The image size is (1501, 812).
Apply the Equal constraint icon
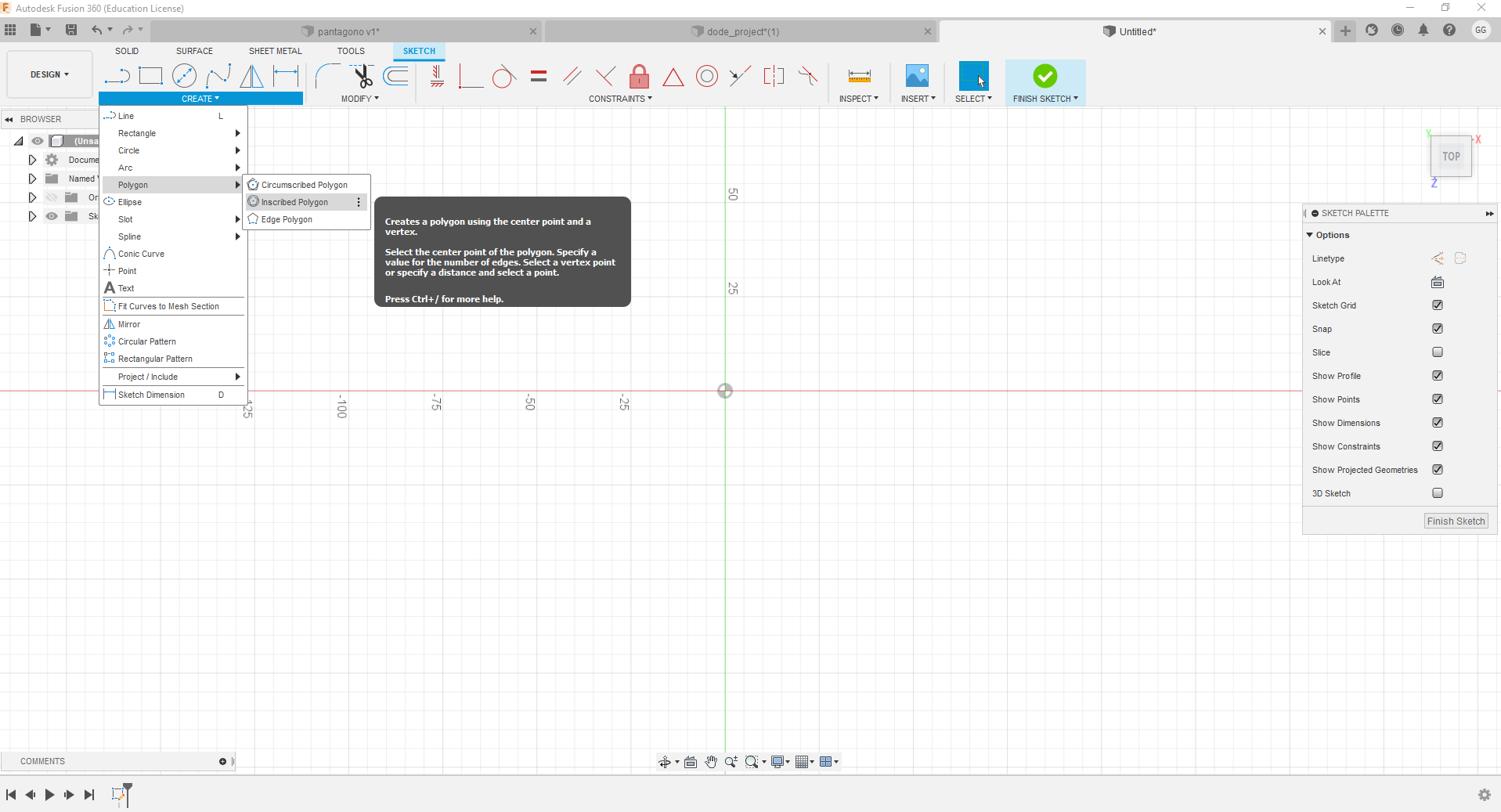[x=539, y=76]
